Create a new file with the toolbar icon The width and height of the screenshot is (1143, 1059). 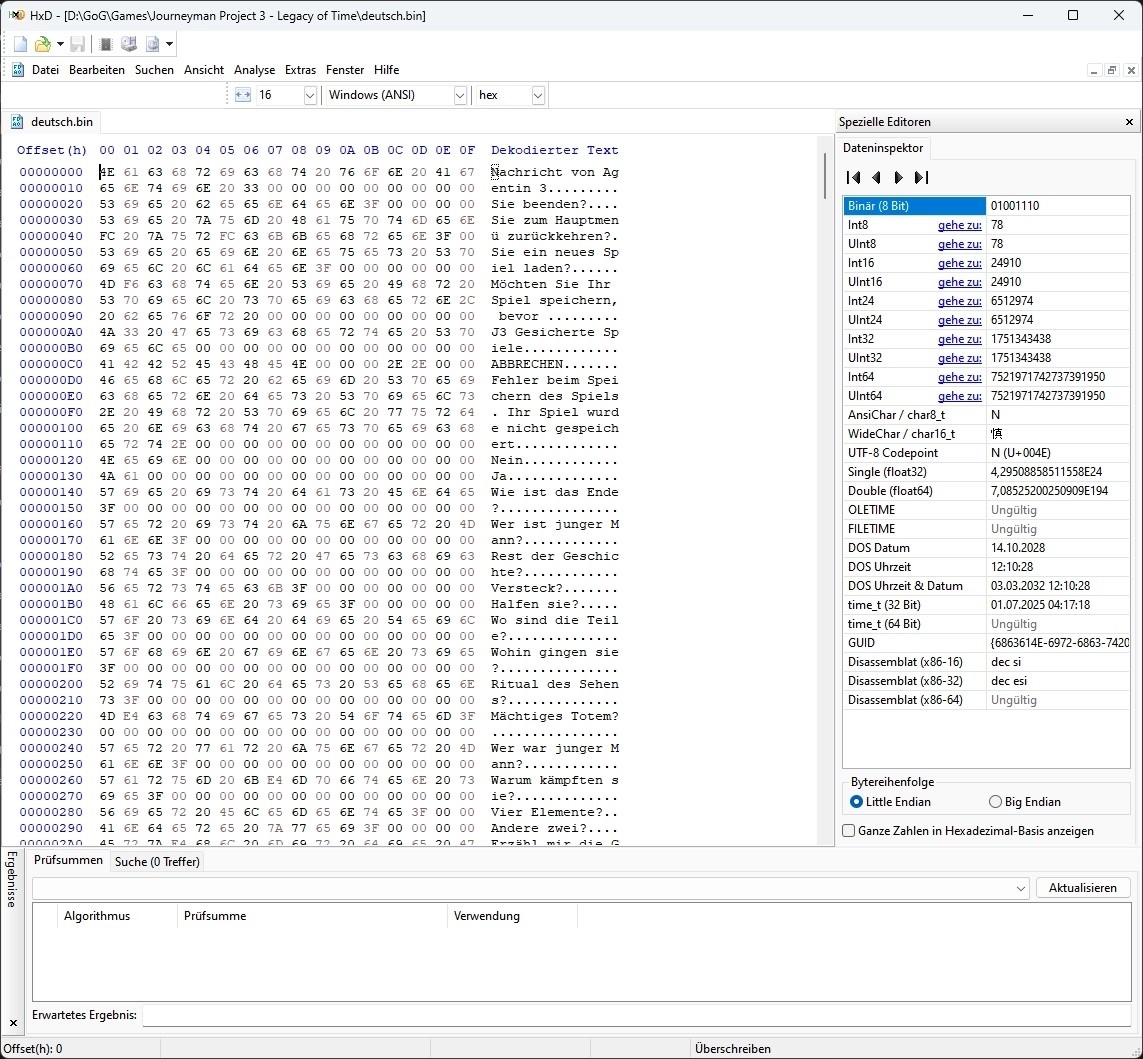[x=20, y=44]
